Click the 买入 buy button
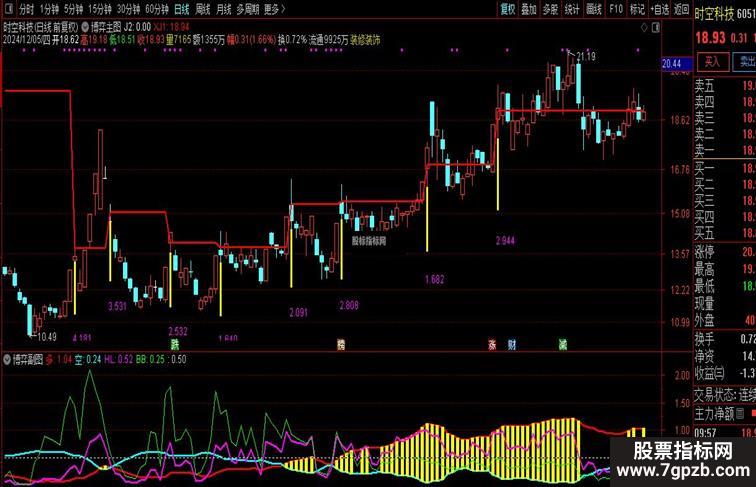Screen dimensions: 756x487 [x=713, y=61]
